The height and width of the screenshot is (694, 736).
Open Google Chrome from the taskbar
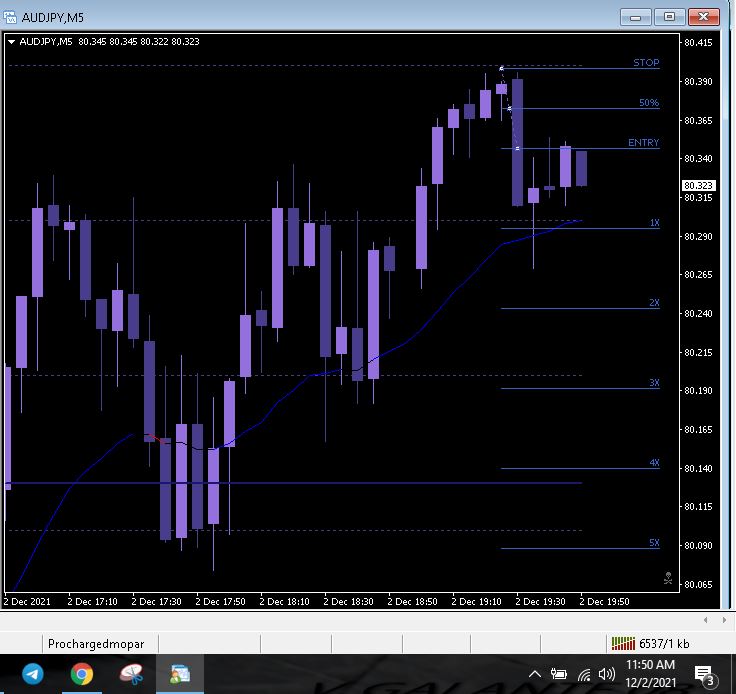point(82,674)
